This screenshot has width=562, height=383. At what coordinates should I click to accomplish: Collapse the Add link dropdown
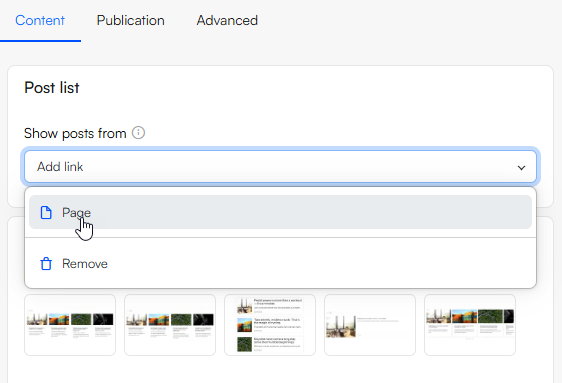click(280, 167)
